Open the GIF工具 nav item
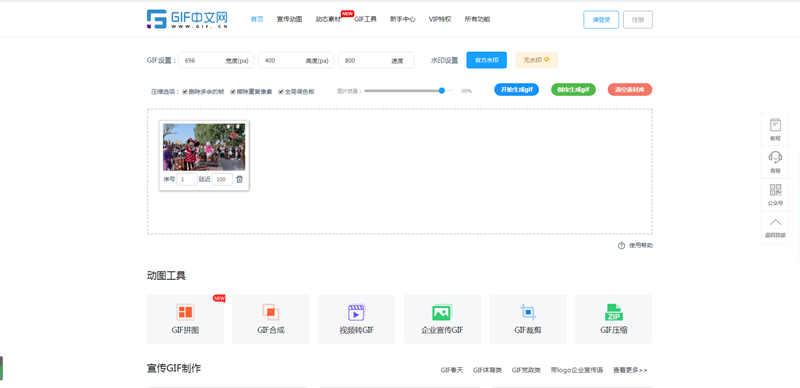 365,19
